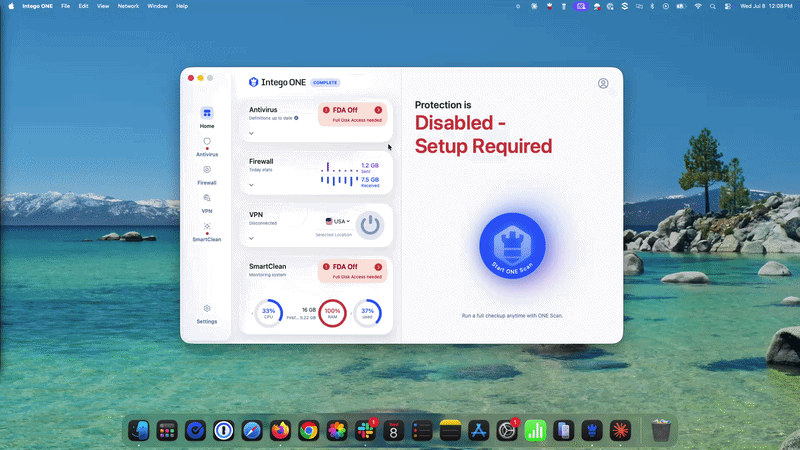
Task: Open the Apple menu
Action: pos(11,6)
